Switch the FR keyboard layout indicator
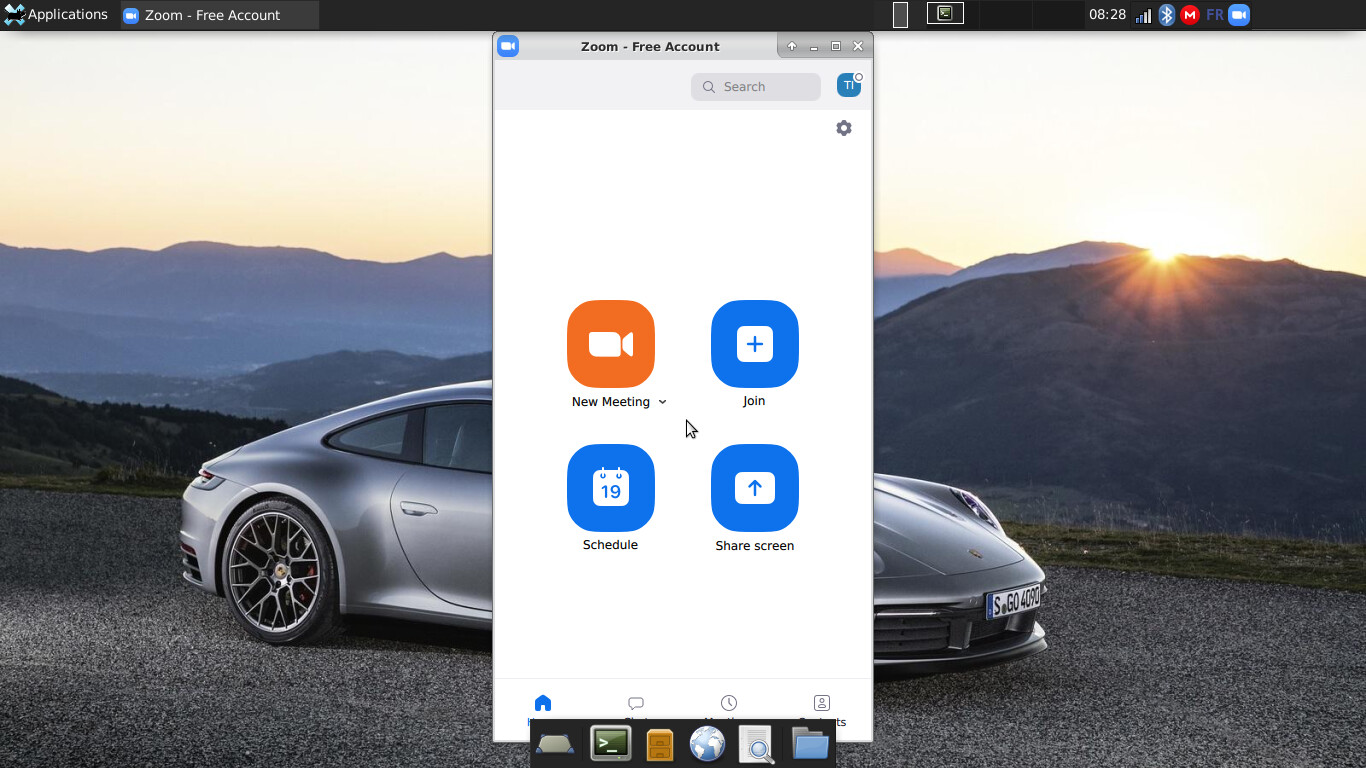 pos(1214,15)
